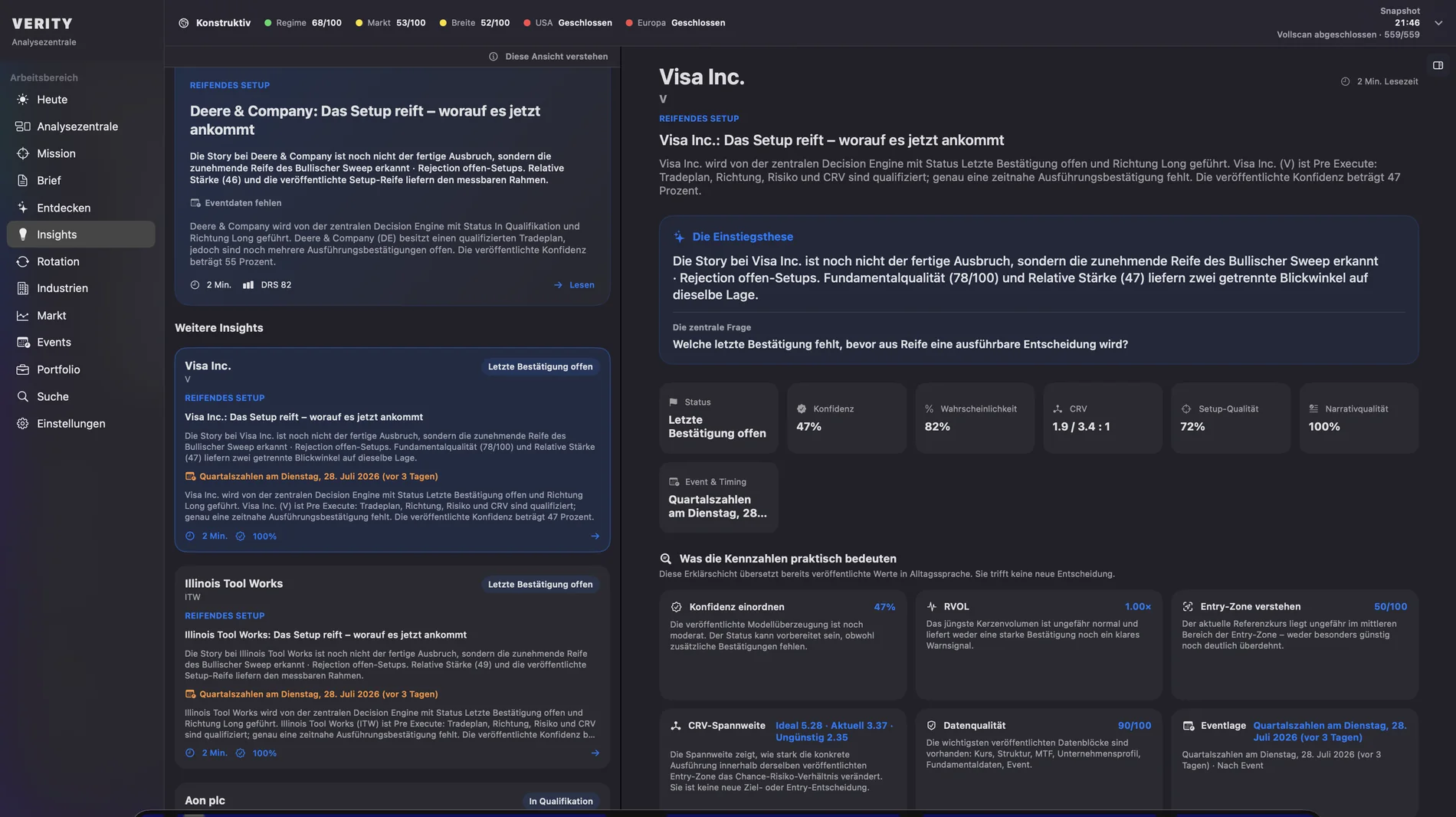The width and height of the screenshot is (1456, 817).
Task: Click Illinois Tool Works card title
Action: pyautogui.click(x=234, y=584)
